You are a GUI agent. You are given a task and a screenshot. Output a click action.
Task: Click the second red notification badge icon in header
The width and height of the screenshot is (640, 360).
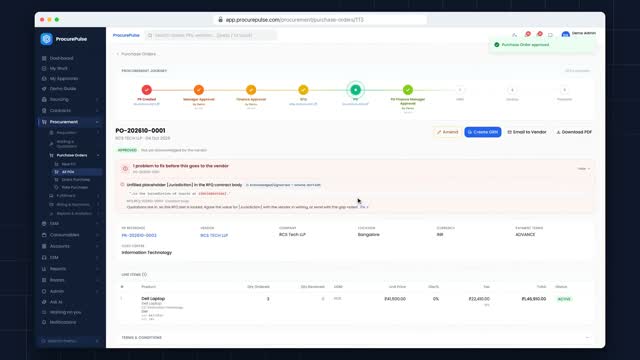click(x=540, y=34)
